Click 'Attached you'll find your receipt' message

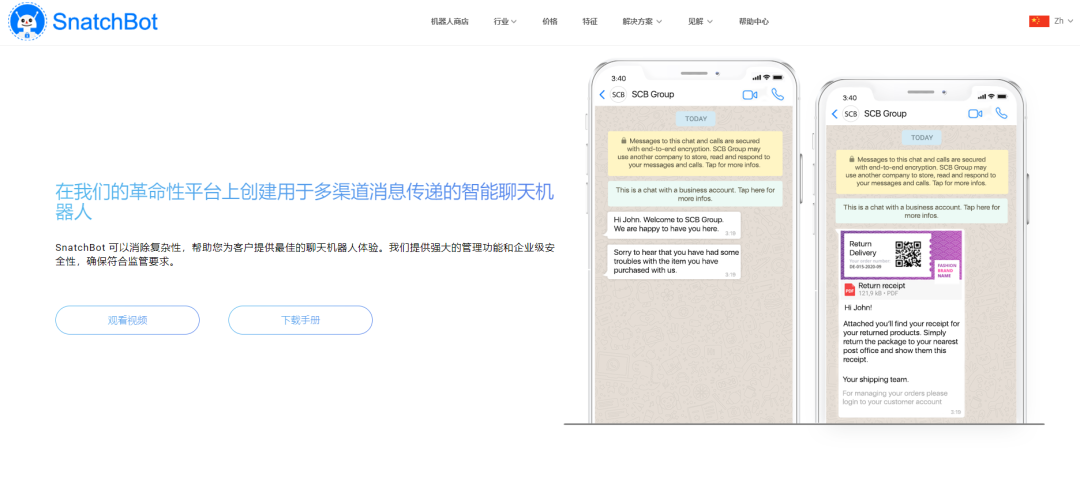point(900,342)
